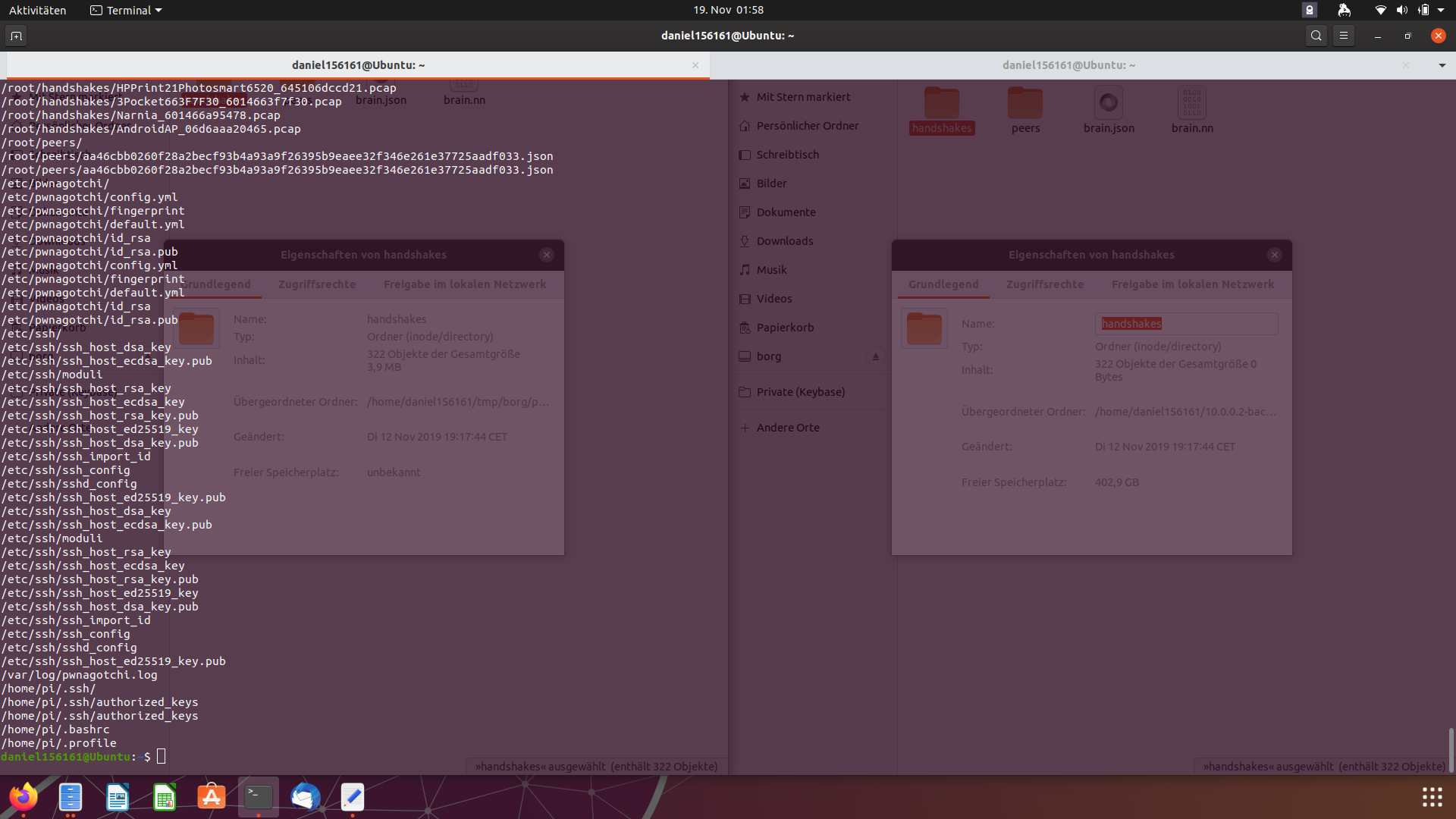Click the search icon in the Files header
The width and height of the screenshot is (1456, 819).
(1316, 36)
